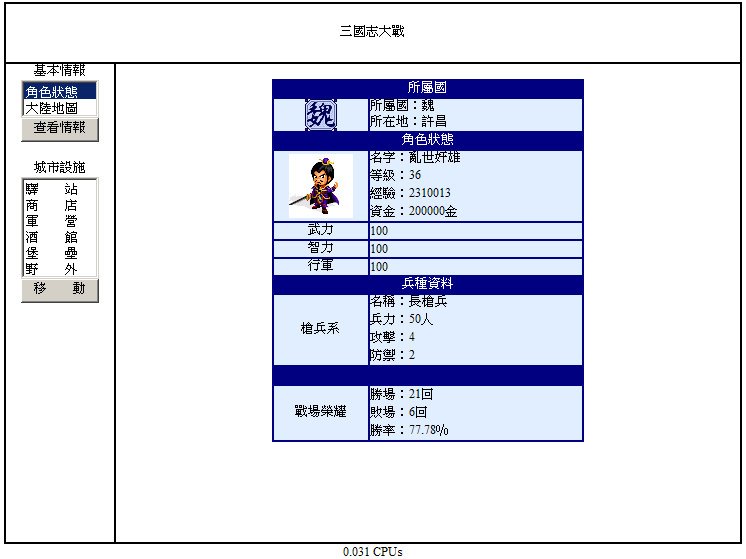Click the 名字：亂世奸雄 text
This screenshot has height=559, width=746.
coord(415,157)
